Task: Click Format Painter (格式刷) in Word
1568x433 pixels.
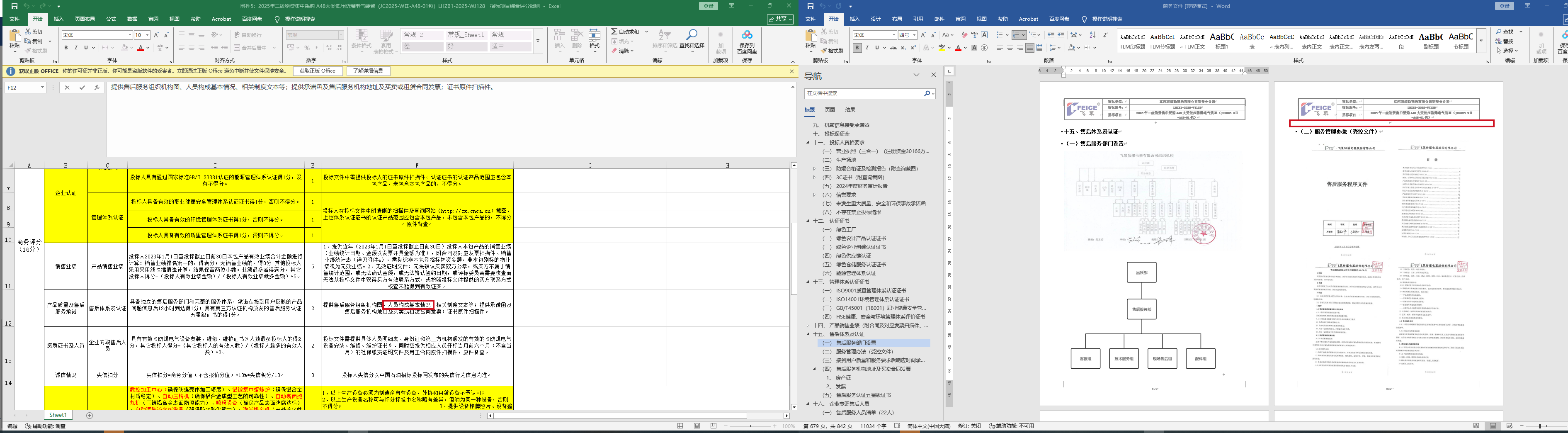Action: 832,51
